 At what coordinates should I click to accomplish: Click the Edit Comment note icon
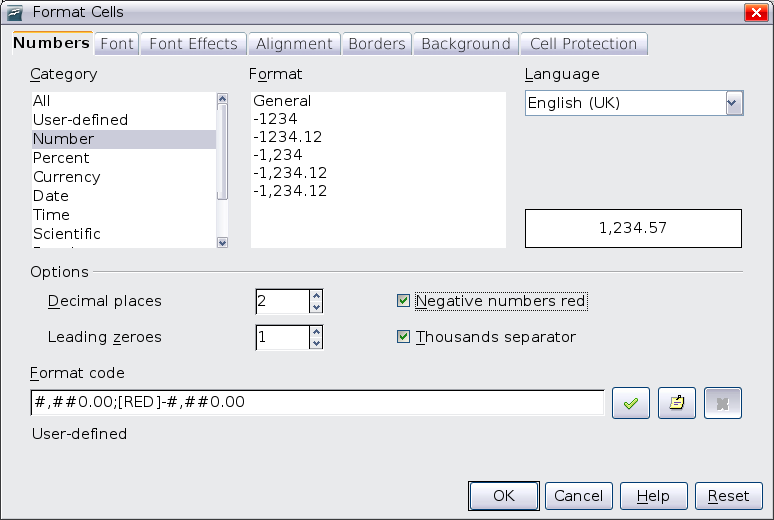pyautogui.click(x=677, y=403)
